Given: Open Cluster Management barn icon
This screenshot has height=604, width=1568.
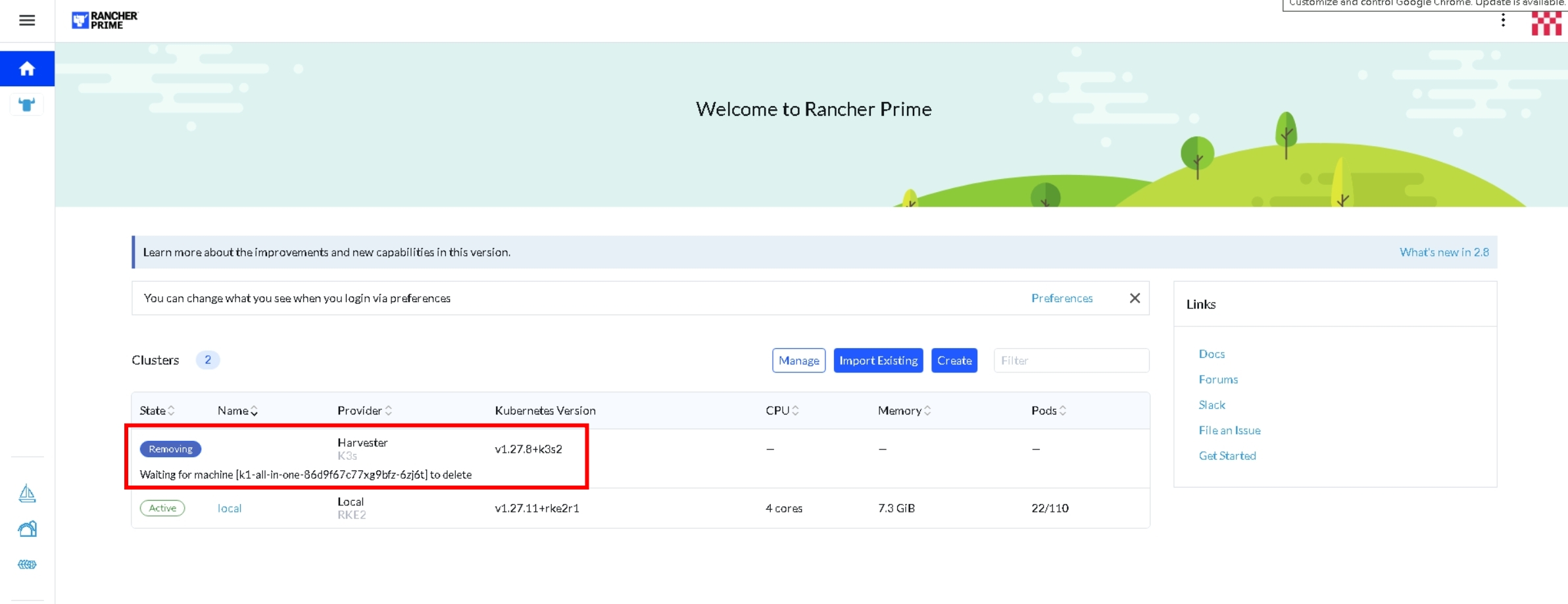Looking at the screenshot, I should point(27,528).
